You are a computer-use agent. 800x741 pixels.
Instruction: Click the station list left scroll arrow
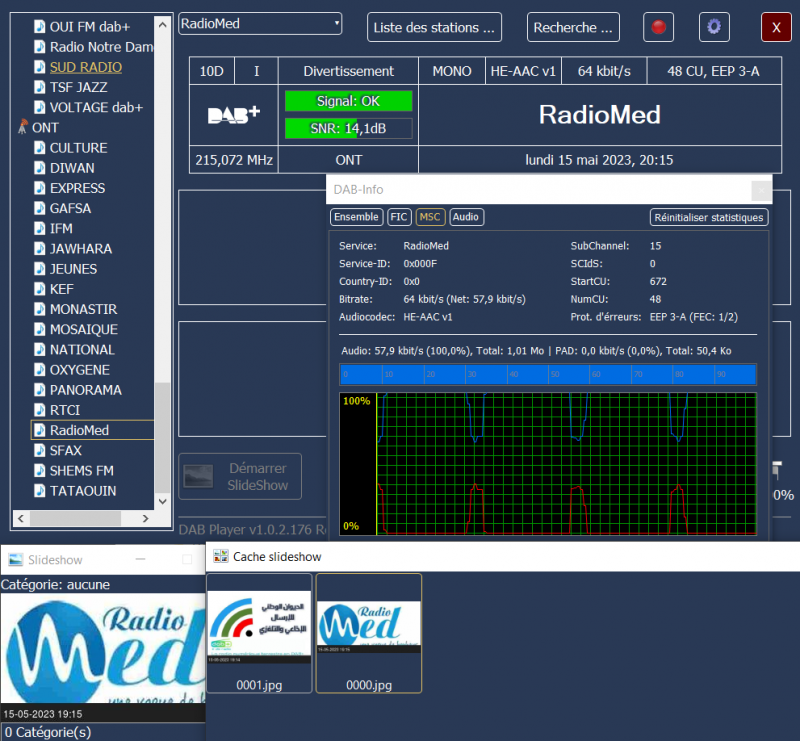(x=20, y=518)
